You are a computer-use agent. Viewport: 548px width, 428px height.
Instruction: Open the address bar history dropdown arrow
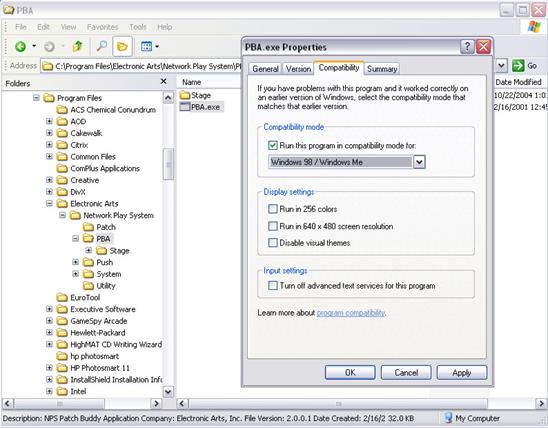point(501,66)
